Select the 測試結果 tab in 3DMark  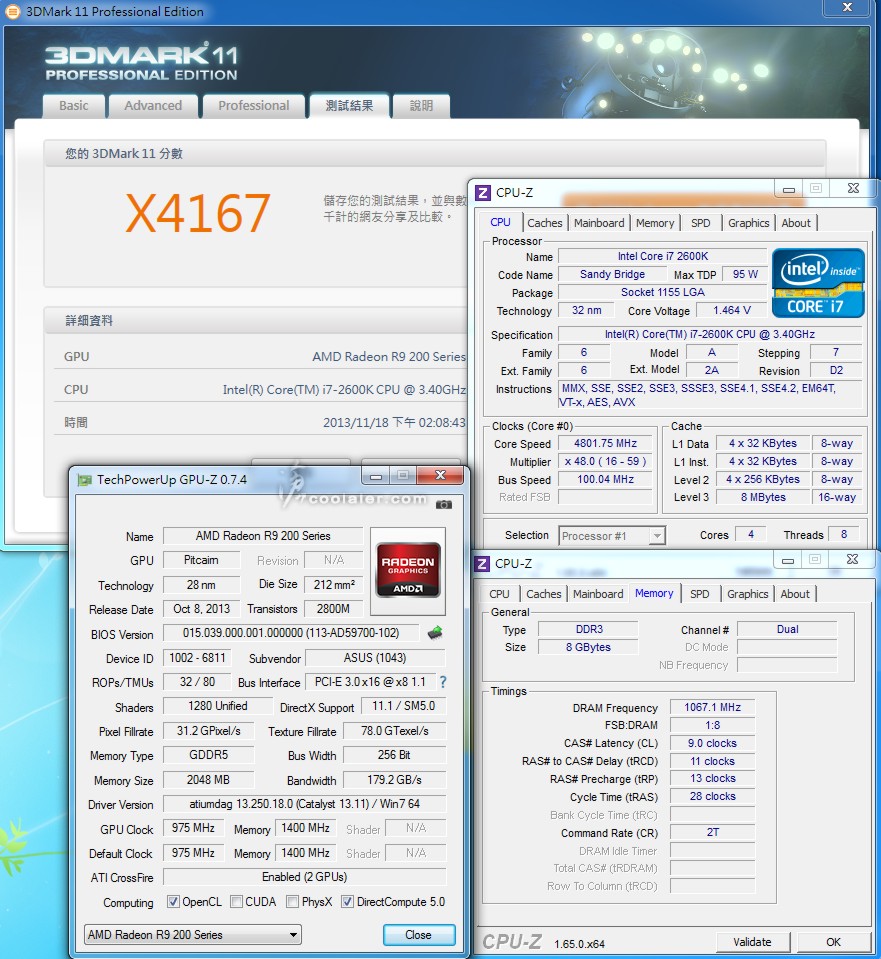pyautogui.click(x=349, y=106)
